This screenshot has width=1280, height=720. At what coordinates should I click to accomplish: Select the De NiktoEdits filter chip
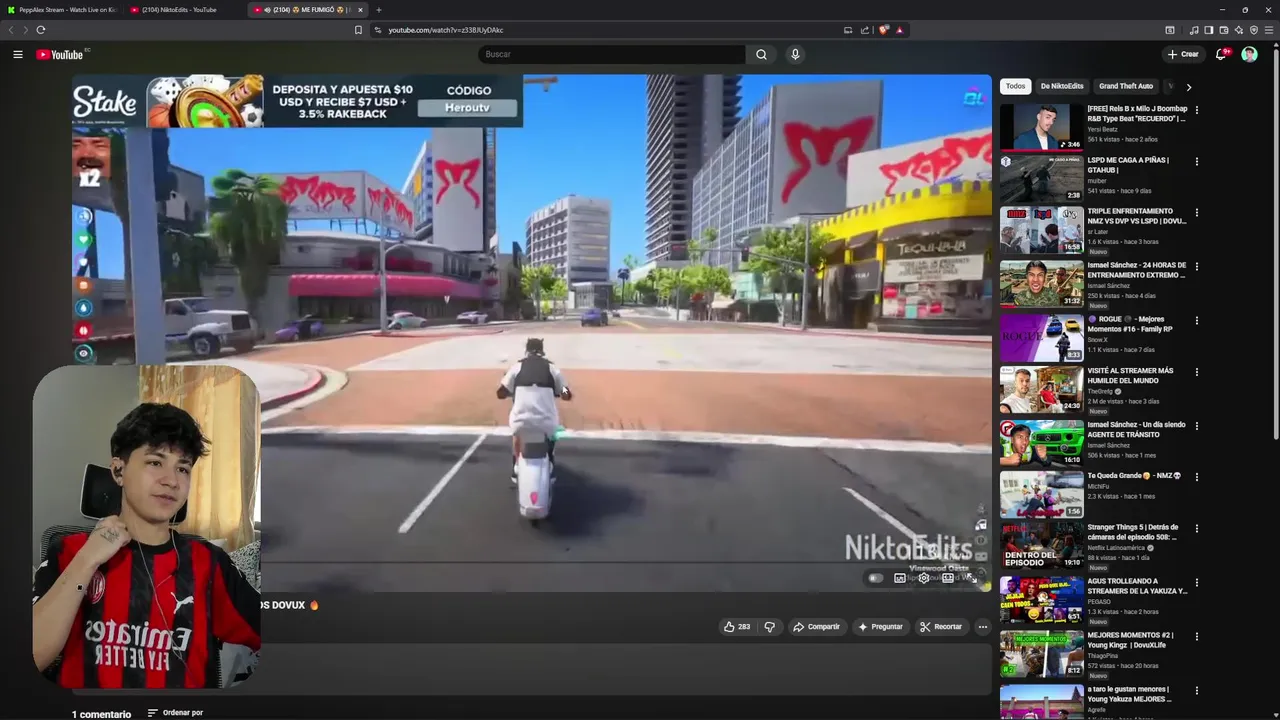point(1062,86)
